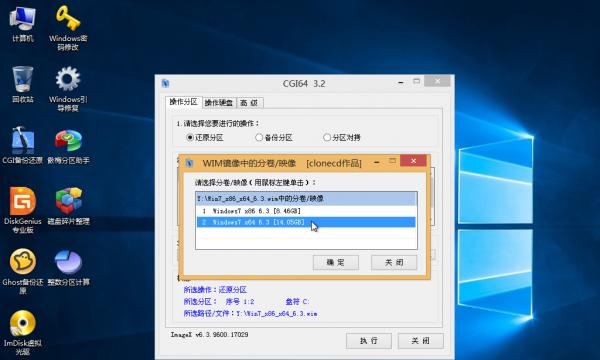Close the WIM镜像 dialog with red X

click(413, 161)
